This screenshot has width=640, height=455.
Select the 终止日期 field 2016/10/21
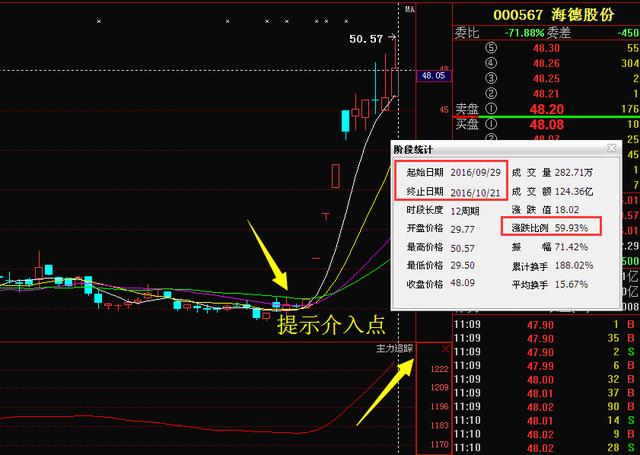pyautogui.click(x=475, y=192)
